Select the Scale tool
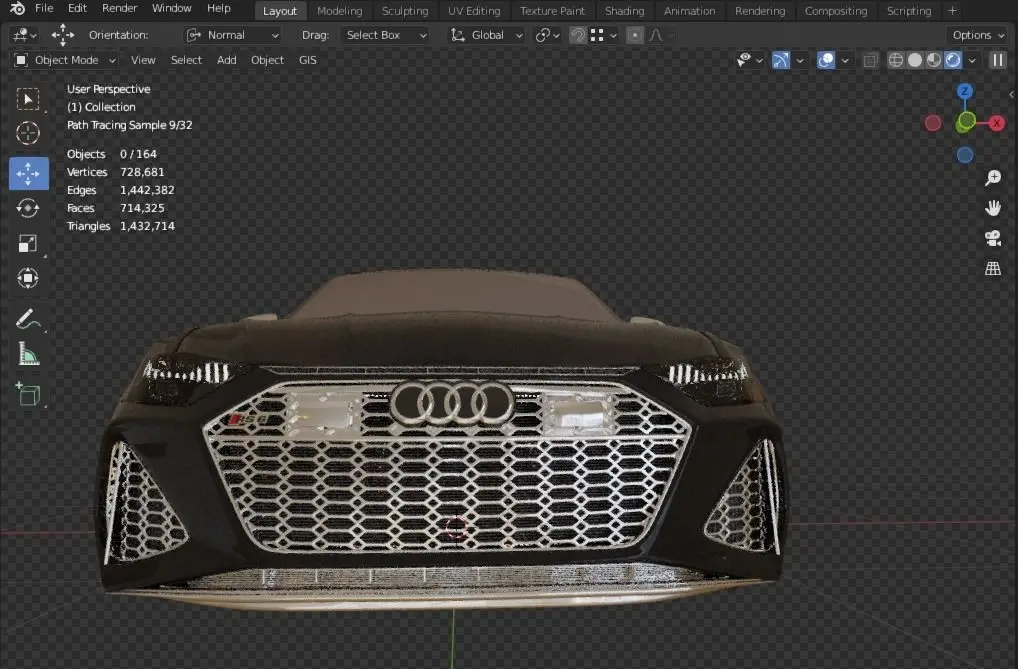 point(27,244)
